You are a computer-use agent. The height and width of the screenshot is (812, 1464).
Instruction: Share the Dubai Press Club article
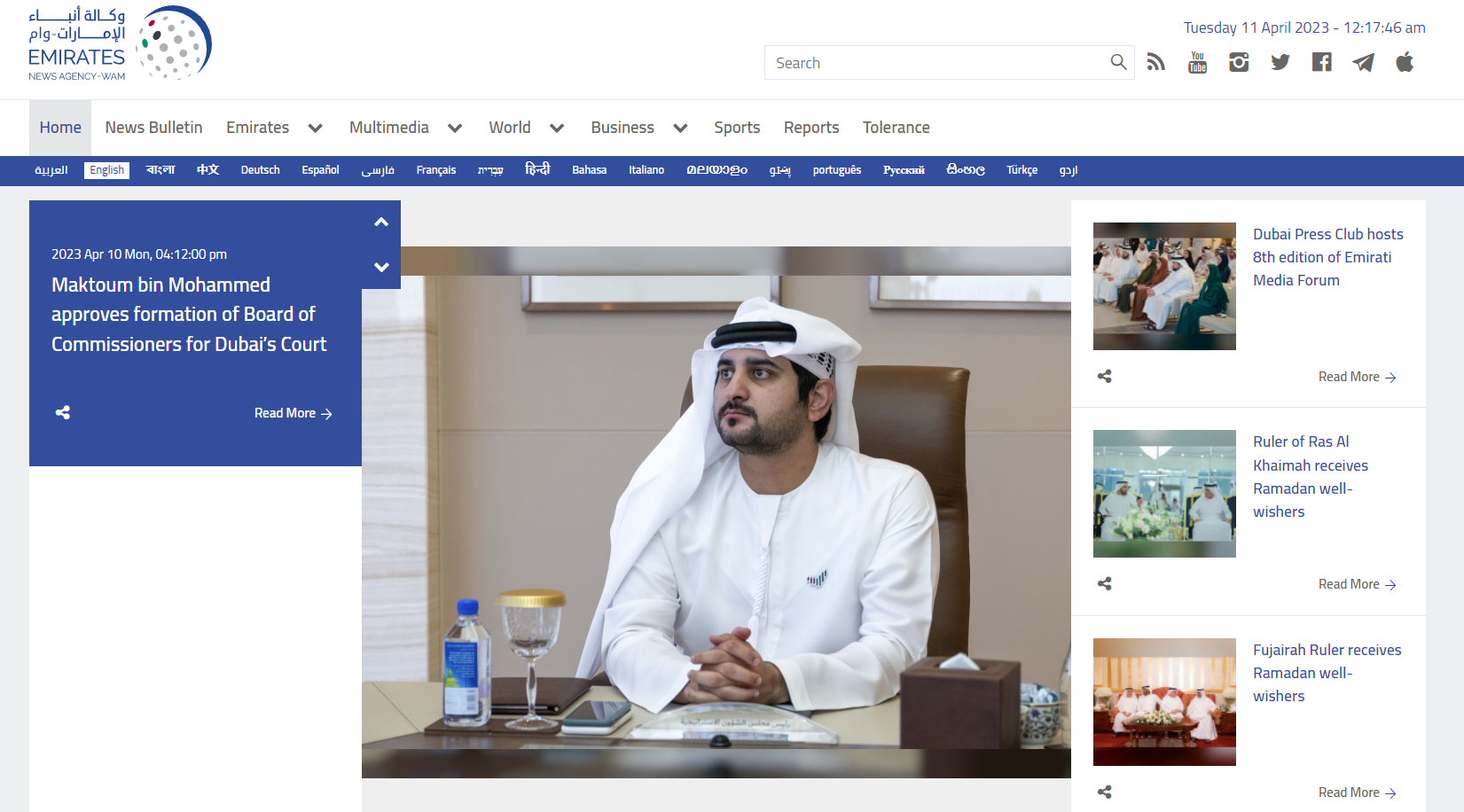pyautogui.click(x=1104, y=377)
